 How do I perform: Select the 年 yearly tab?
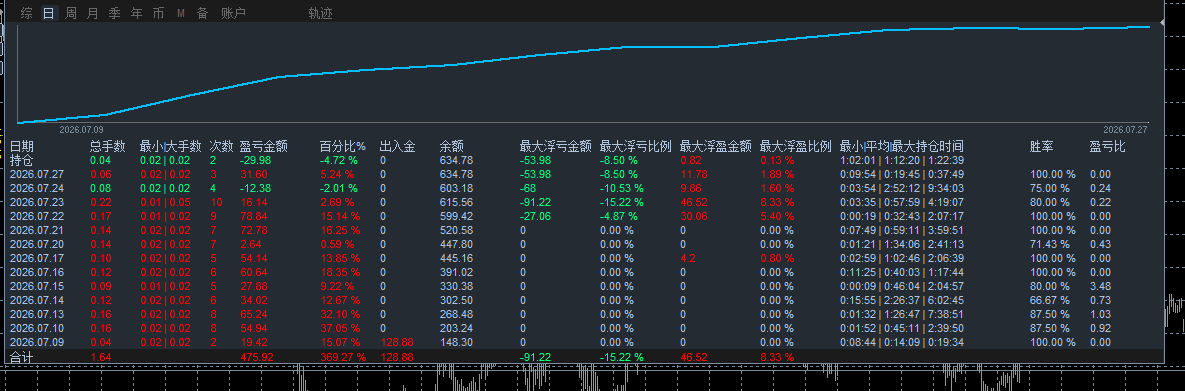136,14
